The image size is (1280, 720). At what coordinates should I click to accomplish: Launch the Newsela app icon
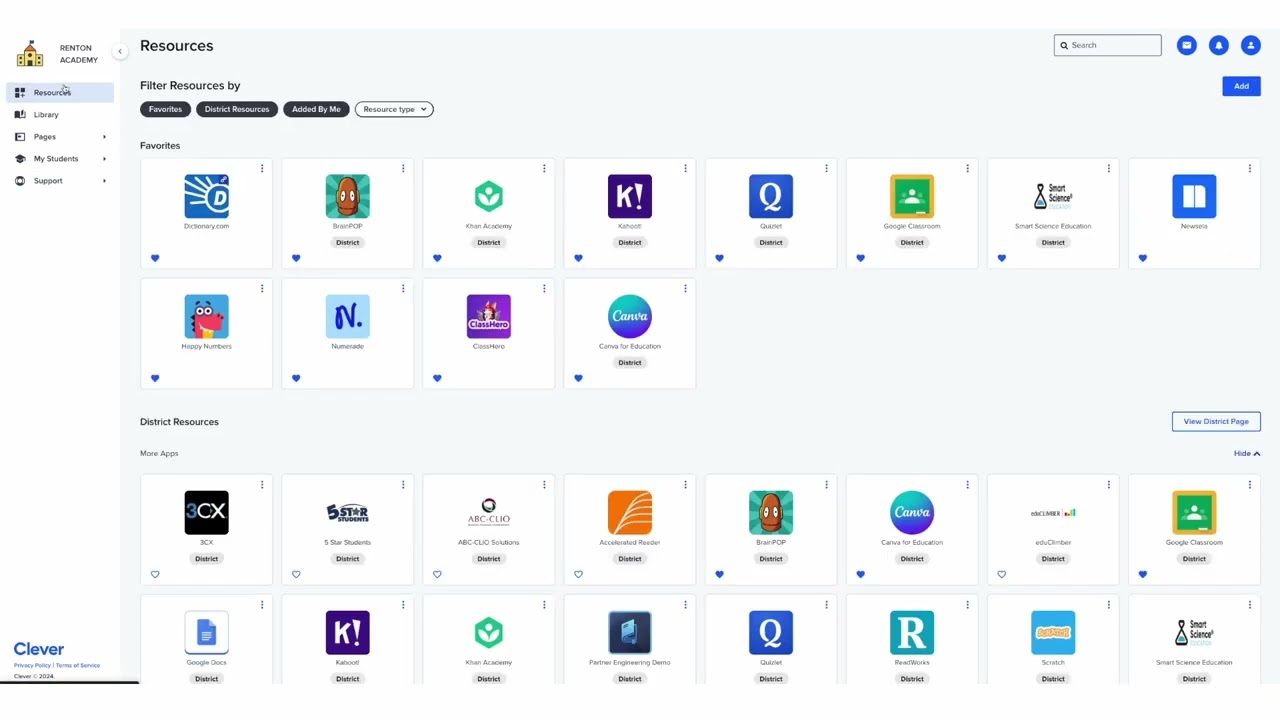[1194, 196]
